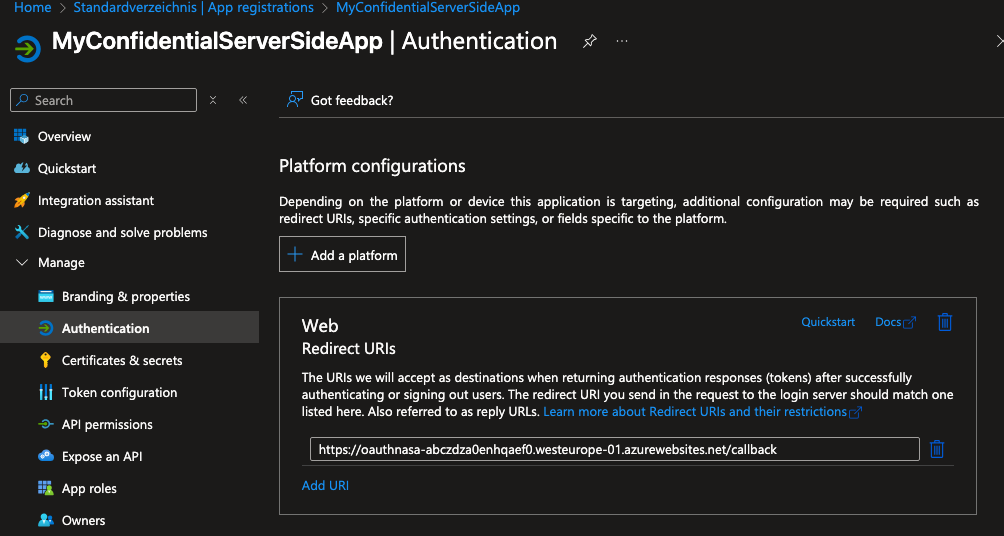Clear the sidebar search with X icon
The width and height of the screenshot is (1004, 536).
coord(213,100)
